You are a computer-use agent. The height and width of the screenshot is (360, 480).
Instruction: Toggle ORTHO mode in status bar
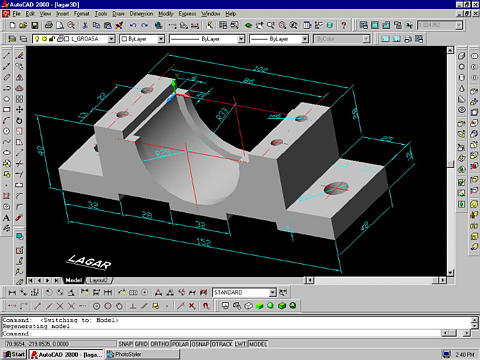(160, 344)
